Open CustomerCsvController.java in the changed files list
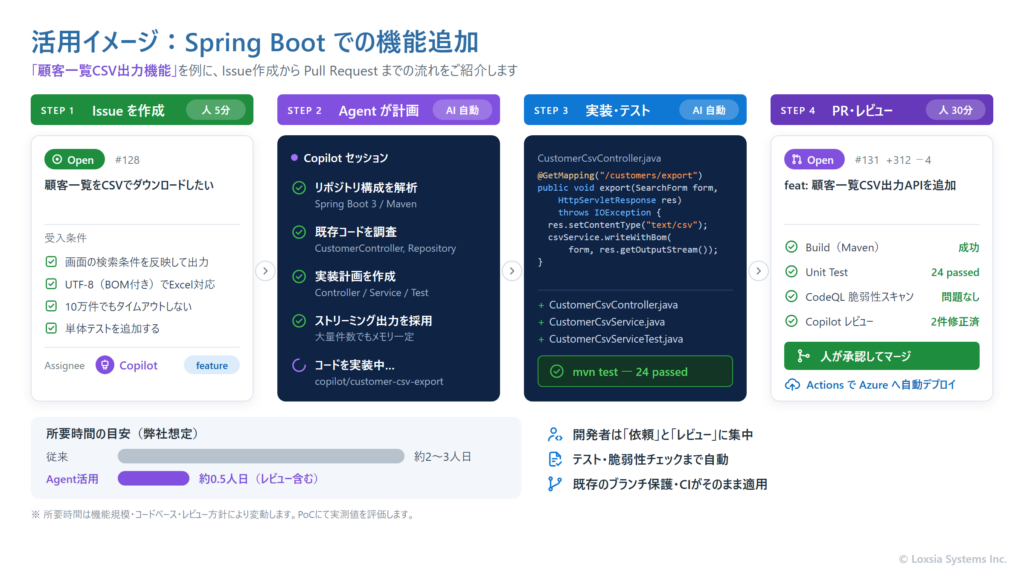Viewport: 1024px width, 576px height. pos(613,305)
